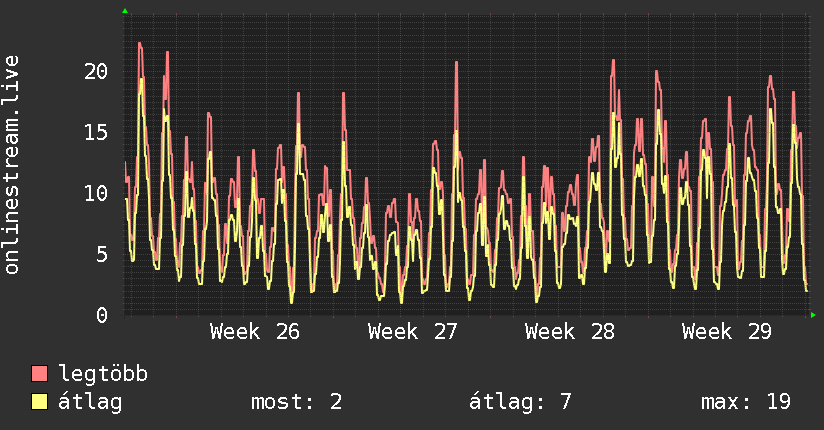Click the 5 tick on the y-axis

click(102, 254)
